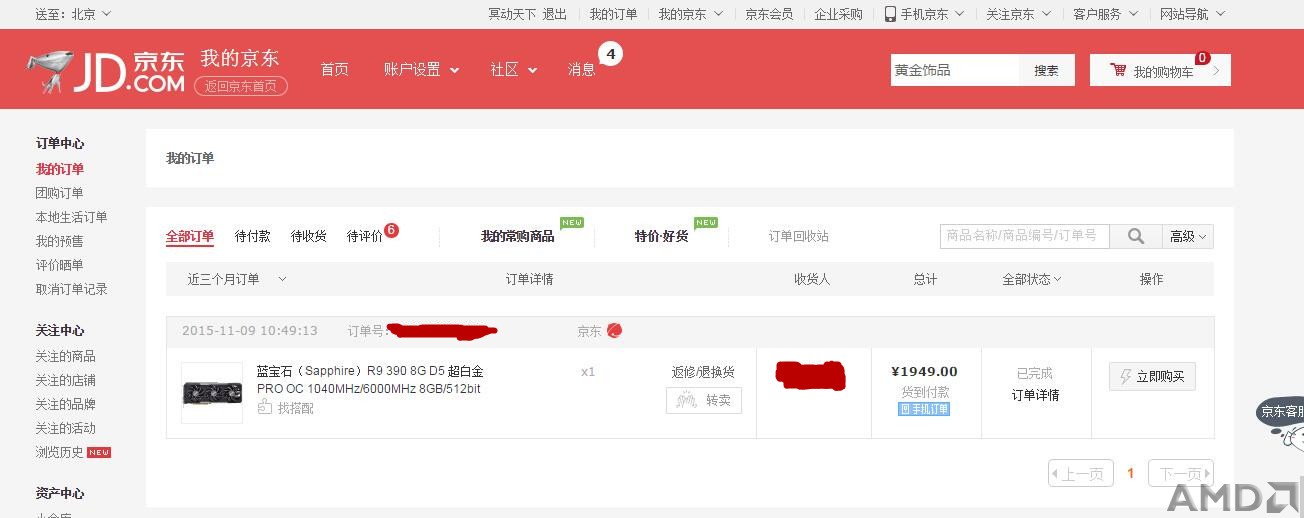Screen dimensions: 1304x518
Task: Click page number 1
Action: point(1131,473)
